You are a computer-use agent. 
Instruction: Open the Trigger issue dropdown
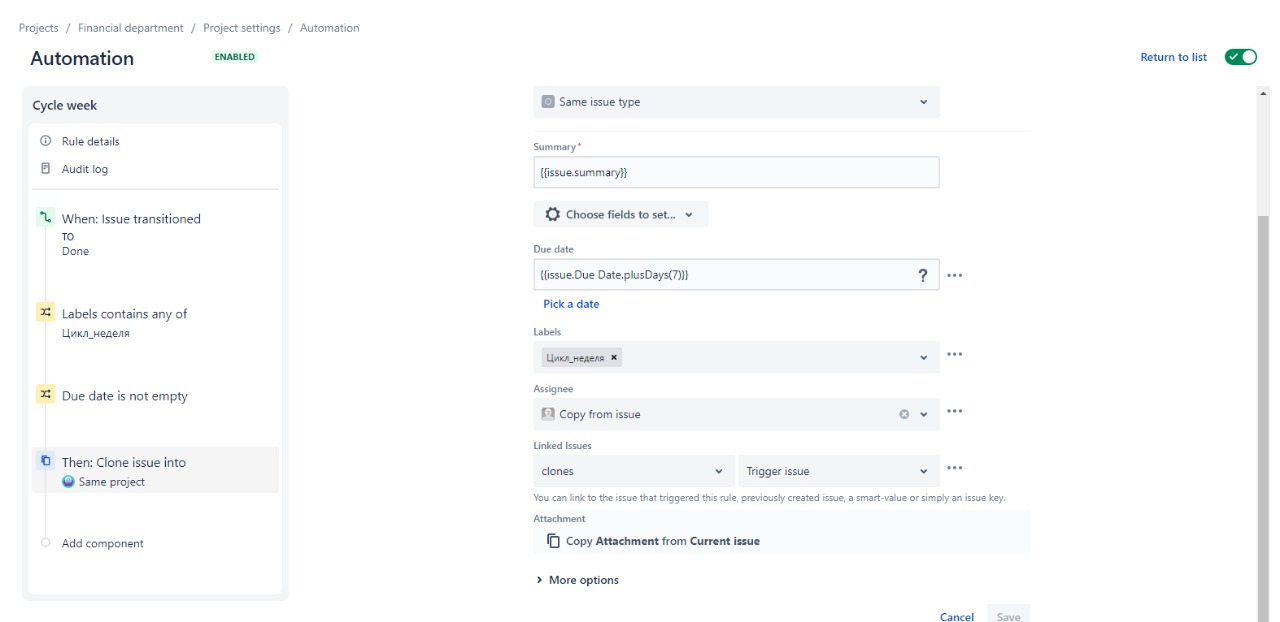coord(839,471)
